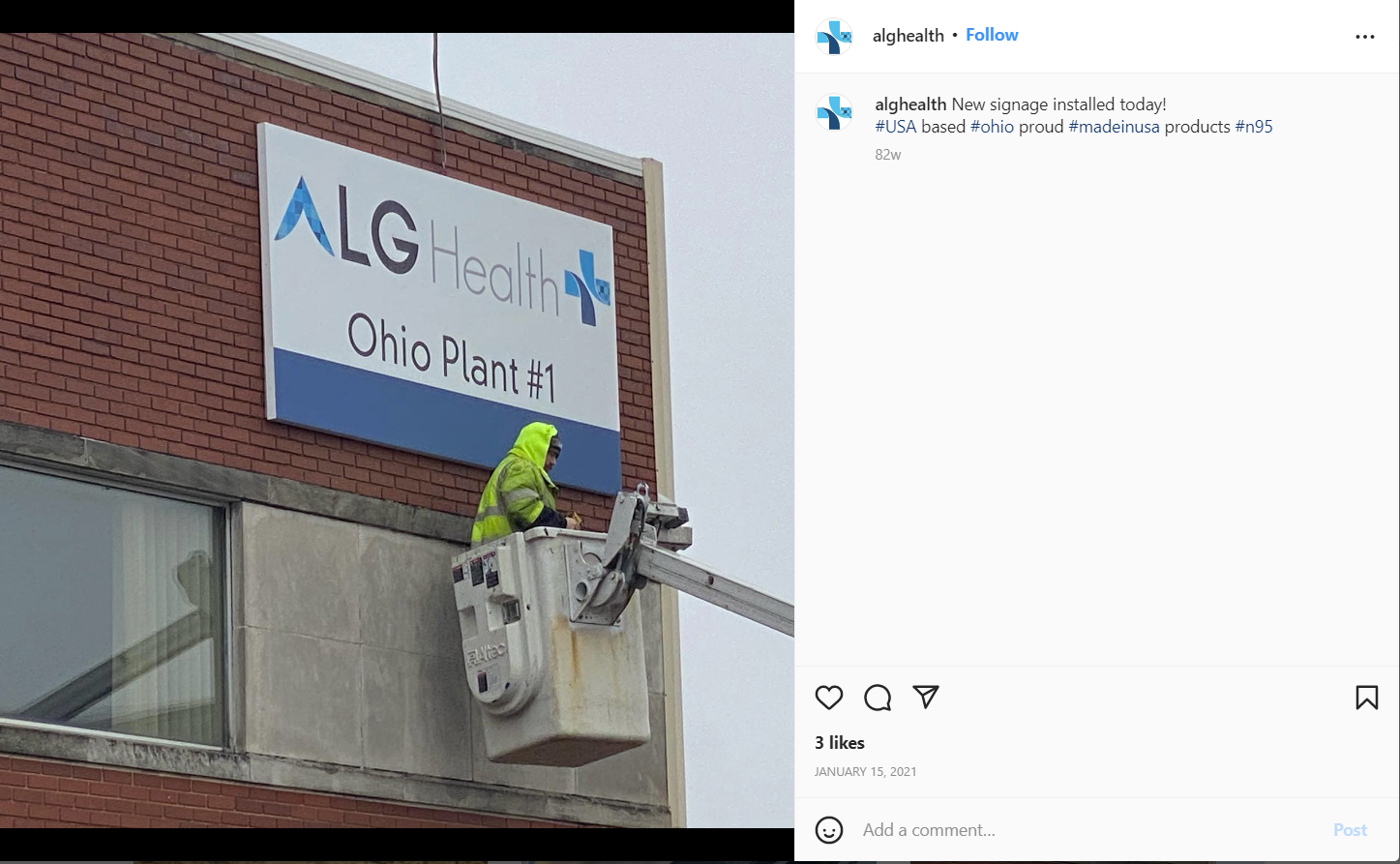This screenshot has width=1400, height=864.
Task: Open more options three-dot menu
Action: (x=1365, y=37)
